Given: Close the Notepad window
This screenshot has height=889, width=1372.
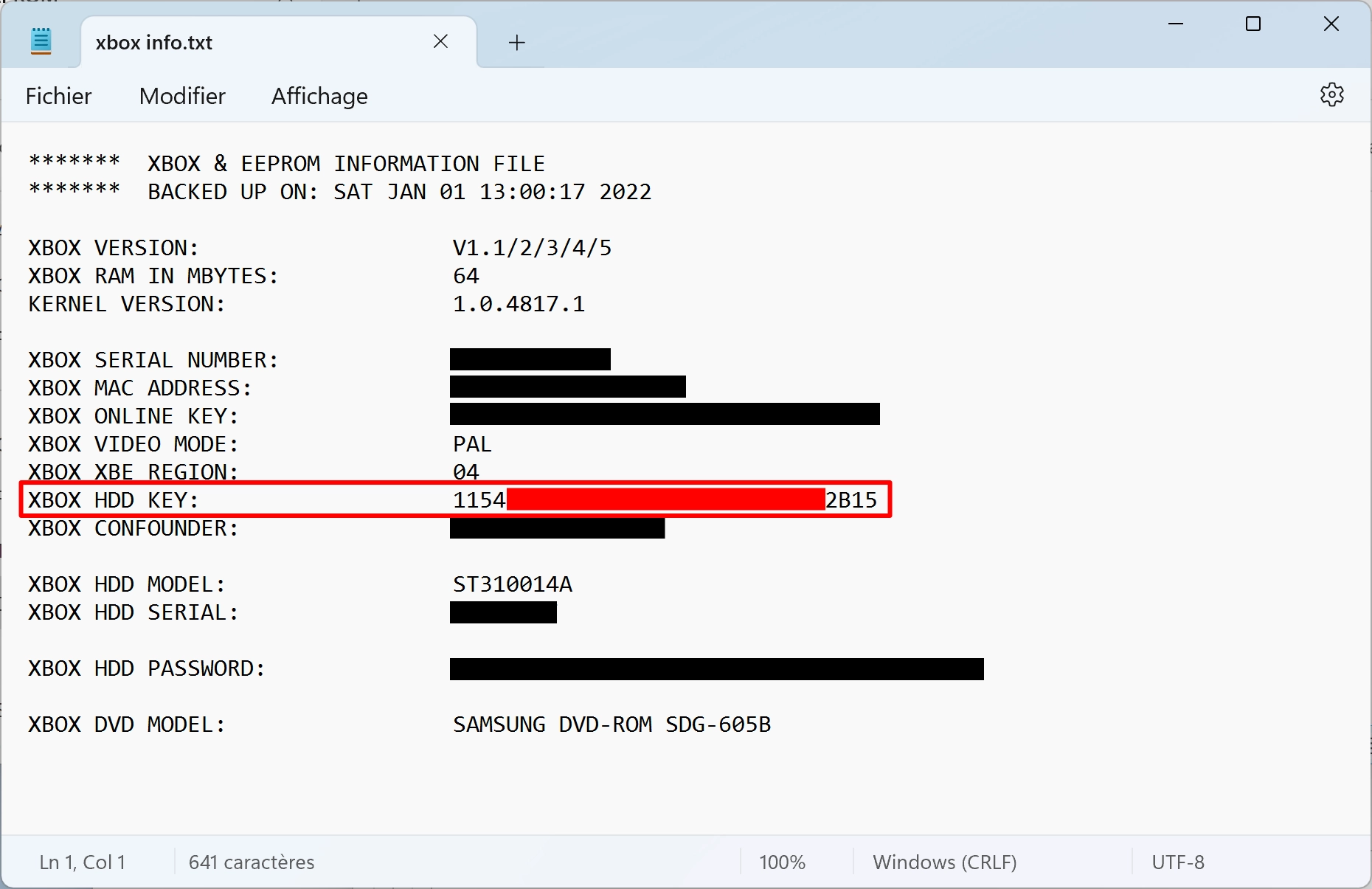Looking at the screenshot, I should (x=1331, y=24).
